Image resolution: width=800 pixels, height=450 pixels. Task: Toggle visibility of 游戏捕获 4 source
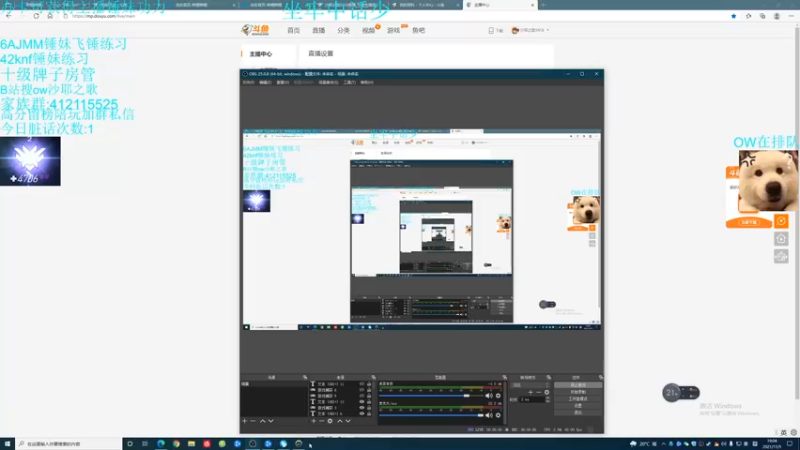362,390
